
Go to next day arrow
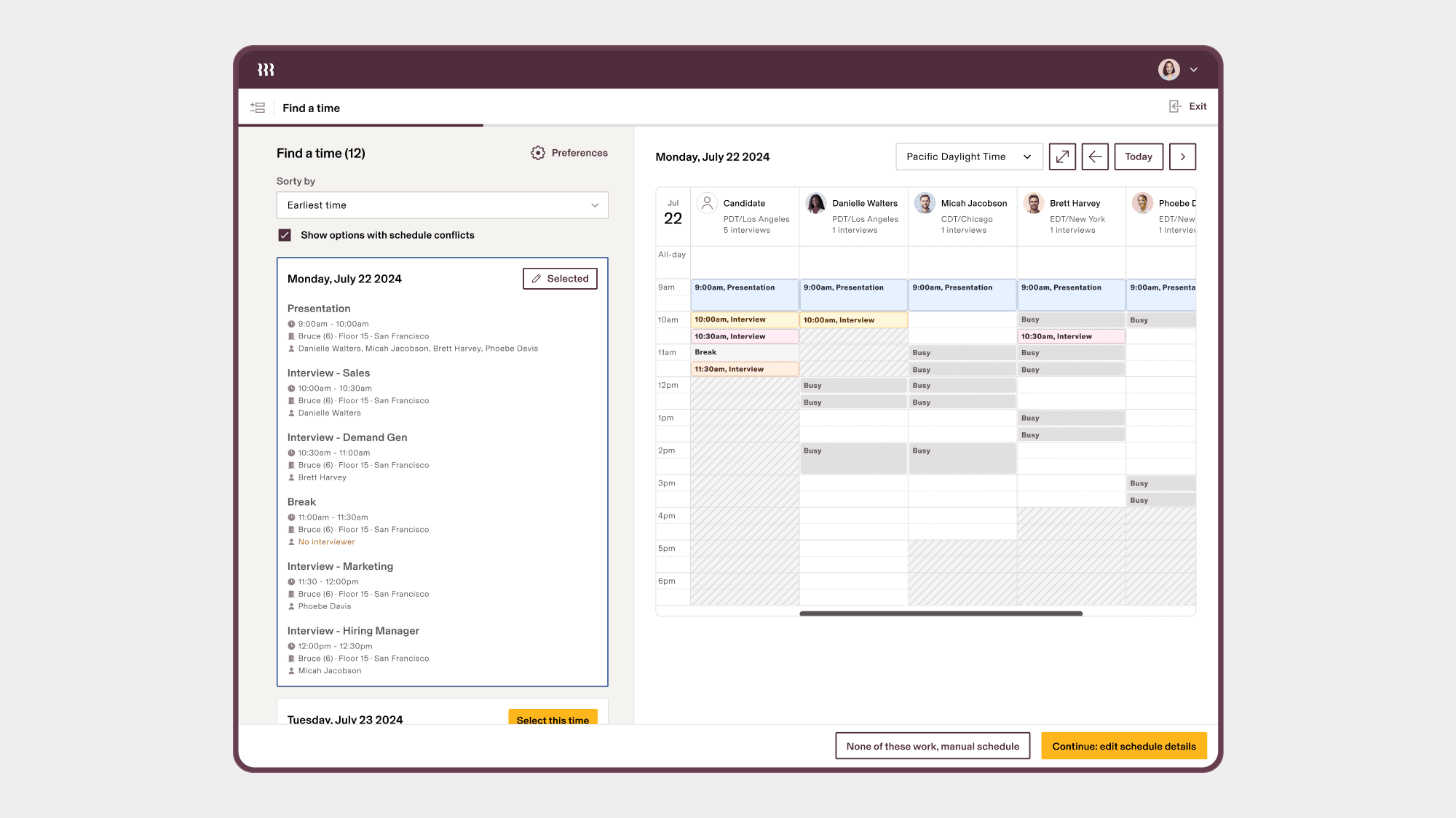pyautogui.click(x=1182, y=156)
